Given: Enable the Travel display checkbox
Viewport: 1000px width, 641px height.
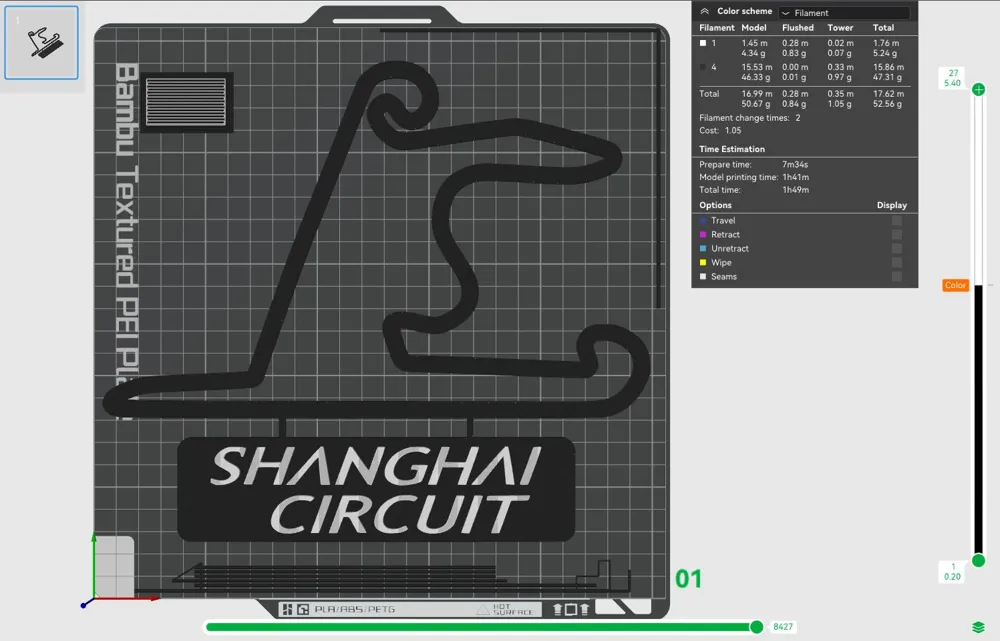Looking at the screenshot, I should coord(897,220).
